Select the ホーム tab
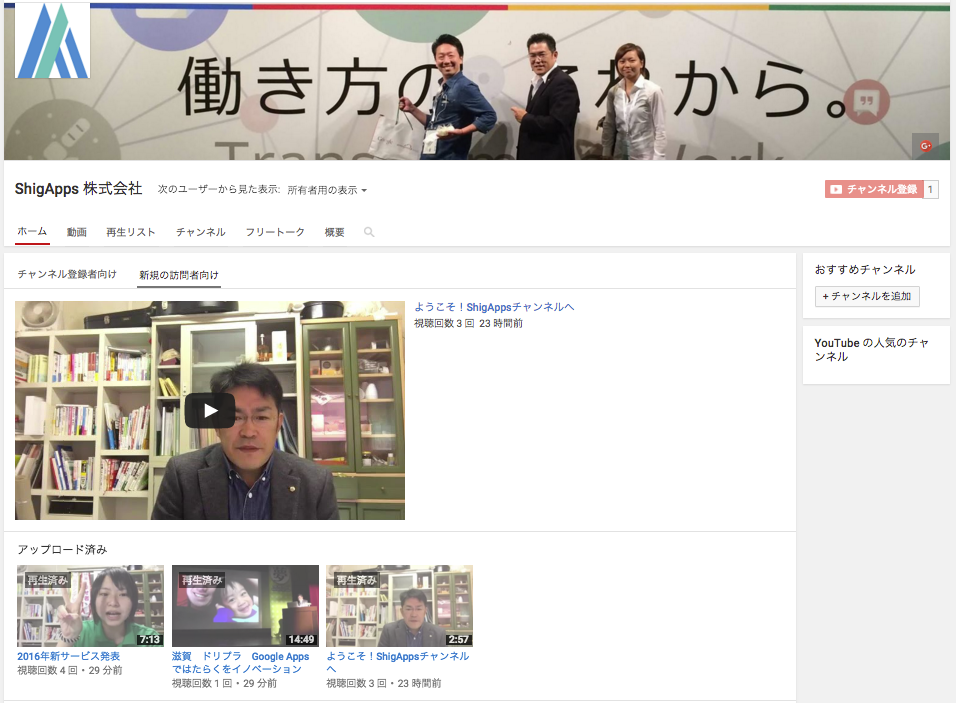The height and width of the screenshot is (703, 956). point(32,232)
